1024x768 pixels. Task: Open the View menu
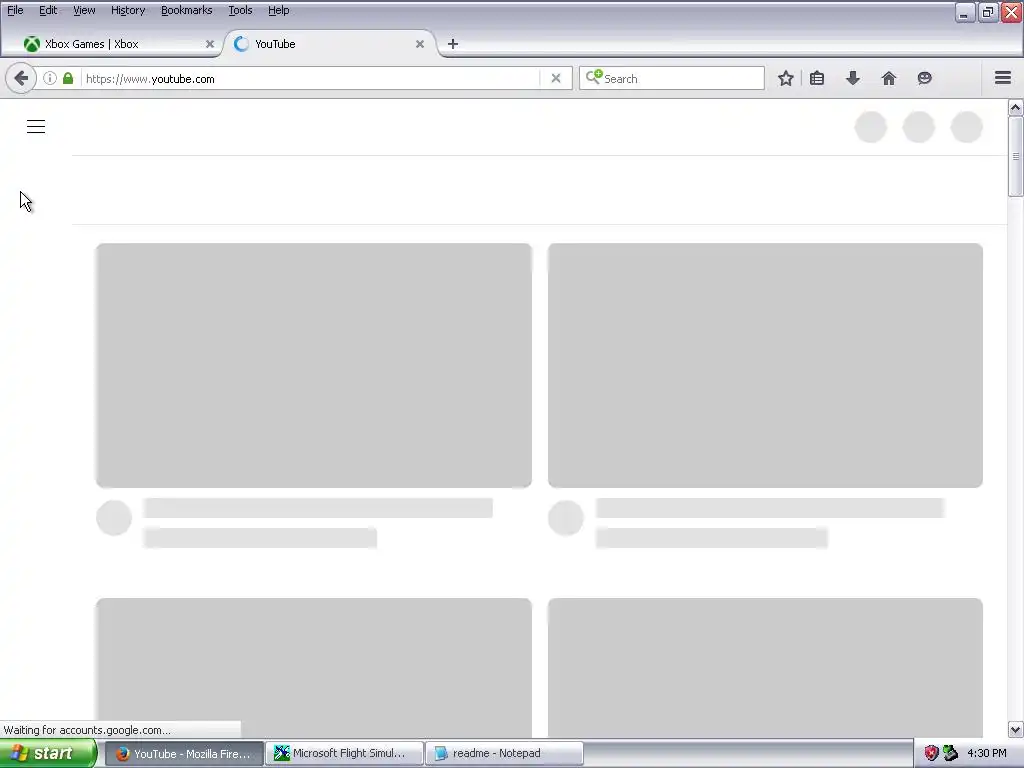coord(84,10)
